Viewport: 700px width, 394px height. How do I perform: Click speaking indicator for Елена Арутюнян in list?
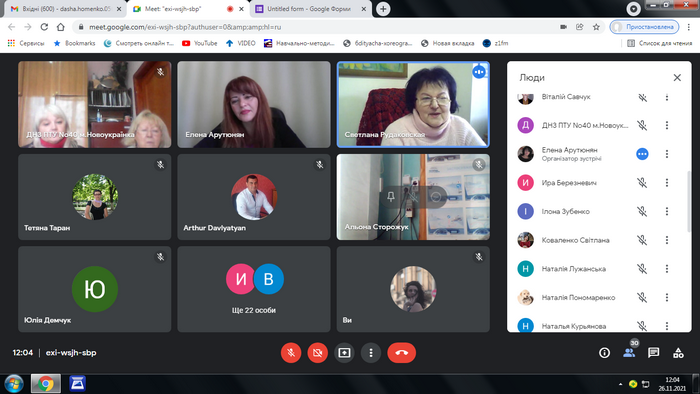(x=642, y=154)
